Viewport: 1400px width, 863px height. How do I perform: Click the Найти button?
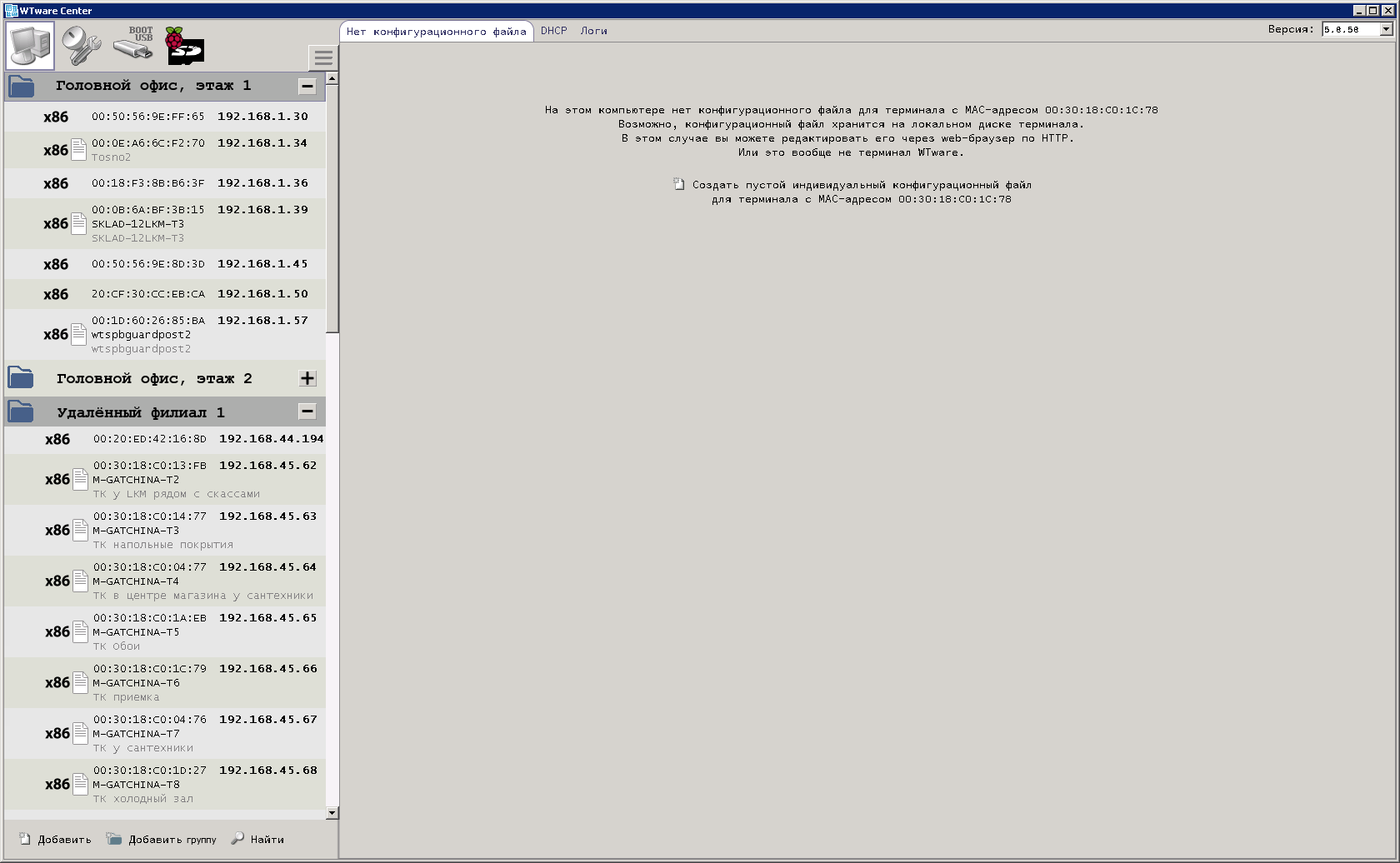click(267, 839)
